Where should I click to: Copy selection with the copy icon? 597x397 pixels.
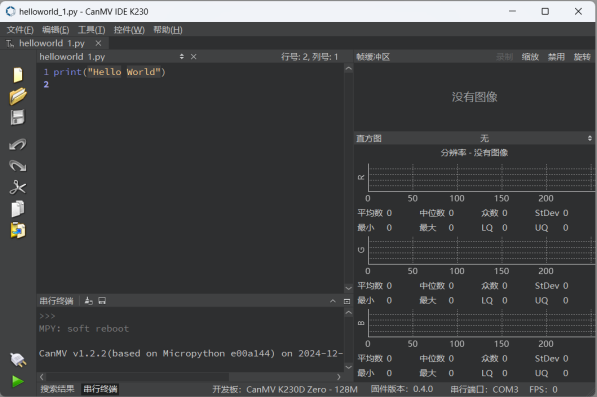[x=18, y=209]
